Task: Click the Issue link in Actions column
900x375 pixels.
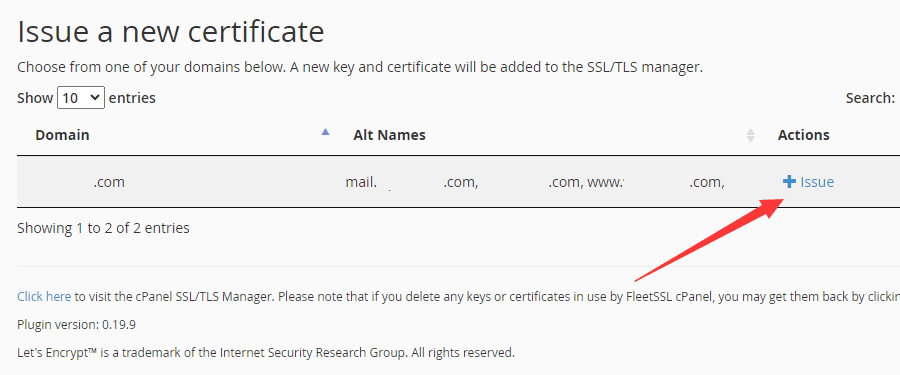Action: coord(817,182)
